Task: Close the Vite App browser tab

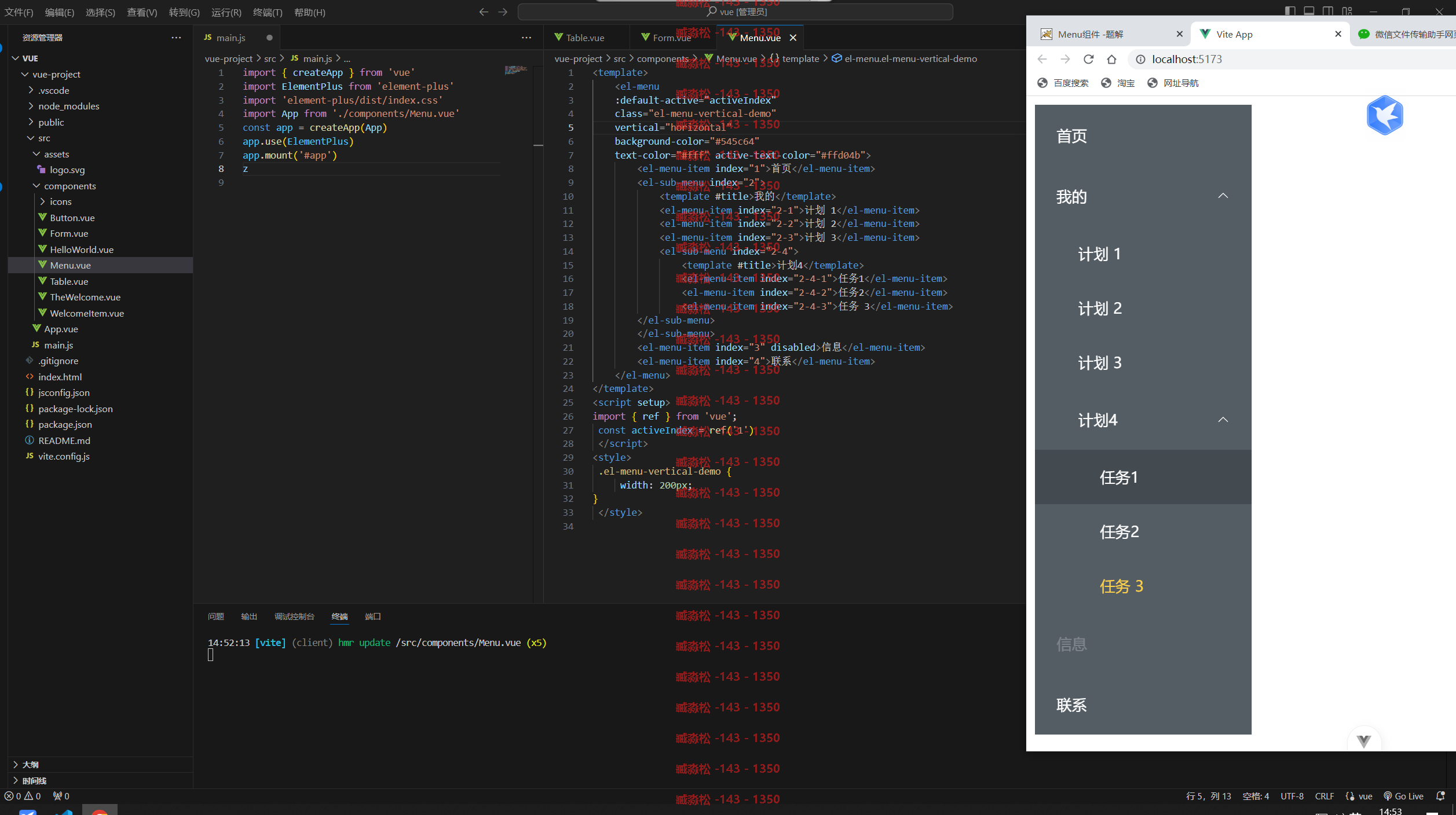Action: coord(1338,34)
